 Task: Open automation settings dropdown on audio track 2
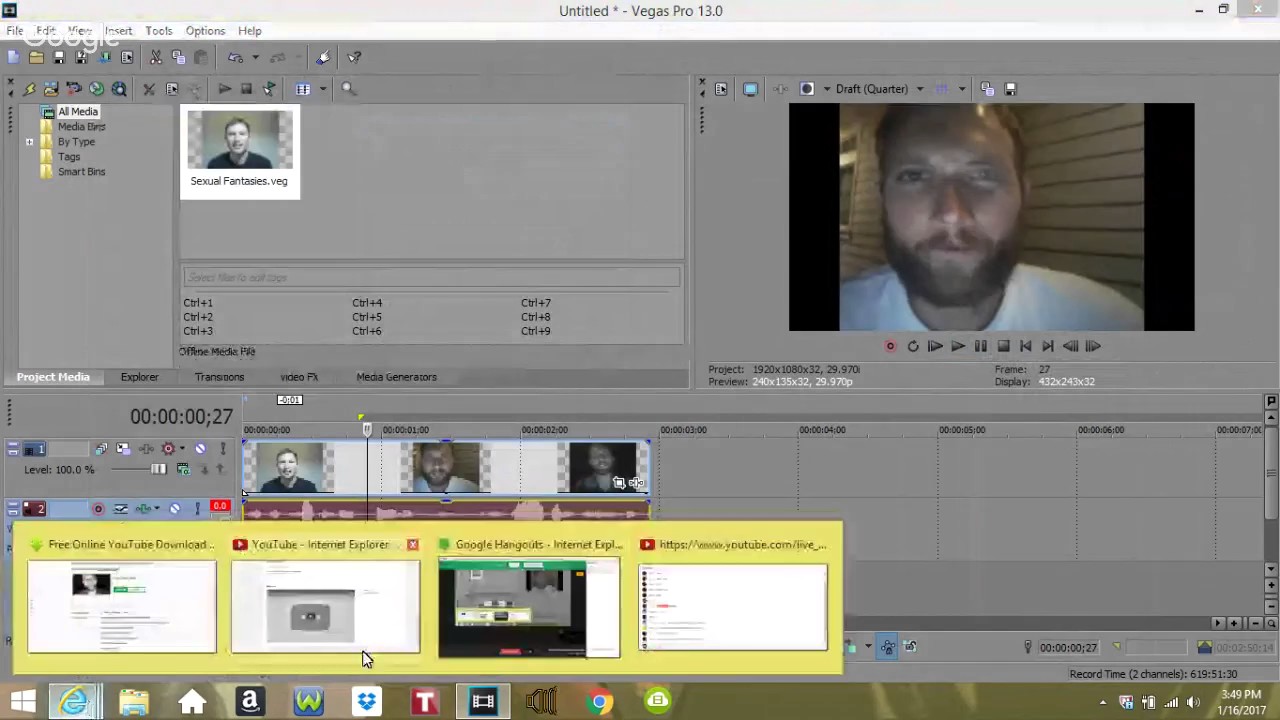[157, 509]
